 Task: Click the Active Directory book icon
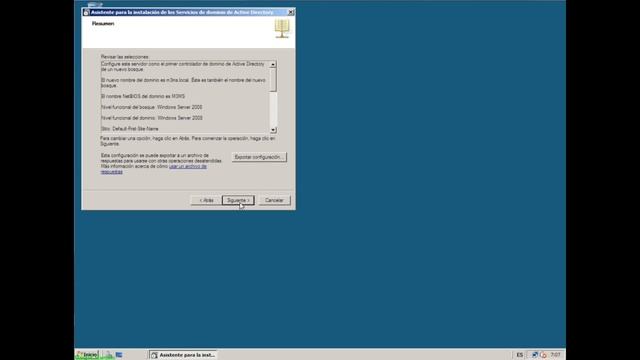pyautogui.click(x=282, y=29)
